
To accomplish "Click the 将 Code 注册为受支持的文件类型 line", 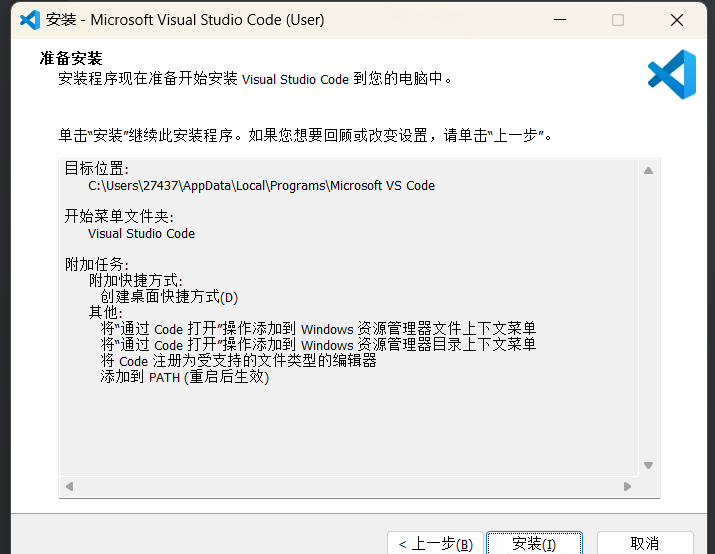I will pos(238,361).
